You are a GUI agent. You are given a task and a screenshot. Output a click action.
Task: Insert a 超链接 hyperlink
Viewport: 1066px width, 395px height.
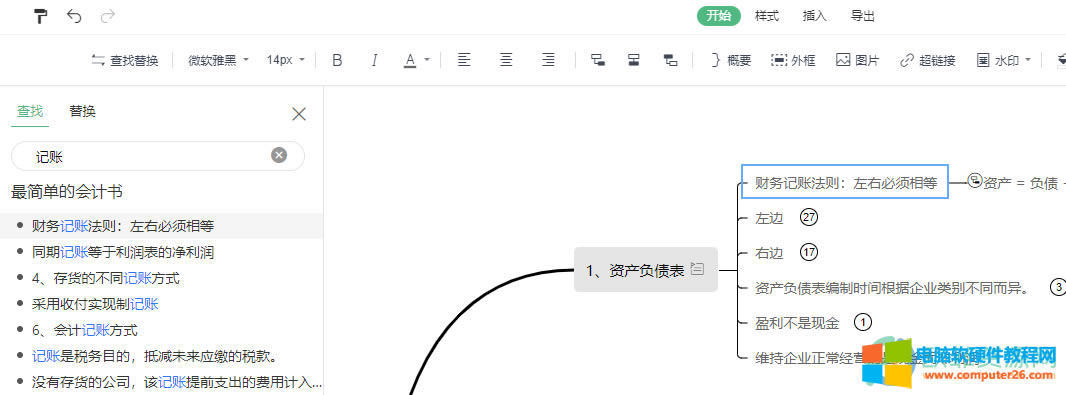pyautogui.click(x=927, y=61)
